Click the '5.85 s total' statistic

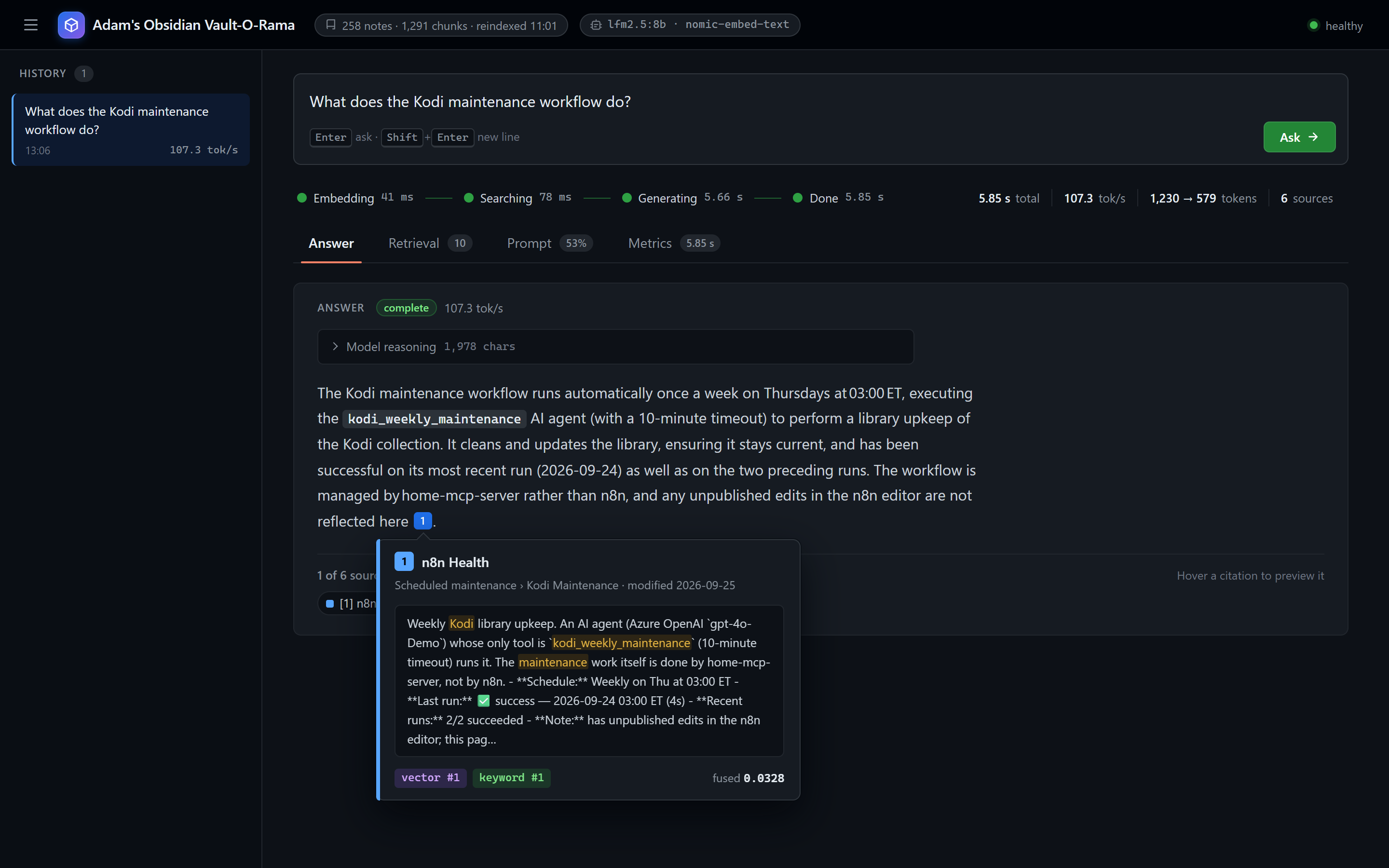(1008, 198)
